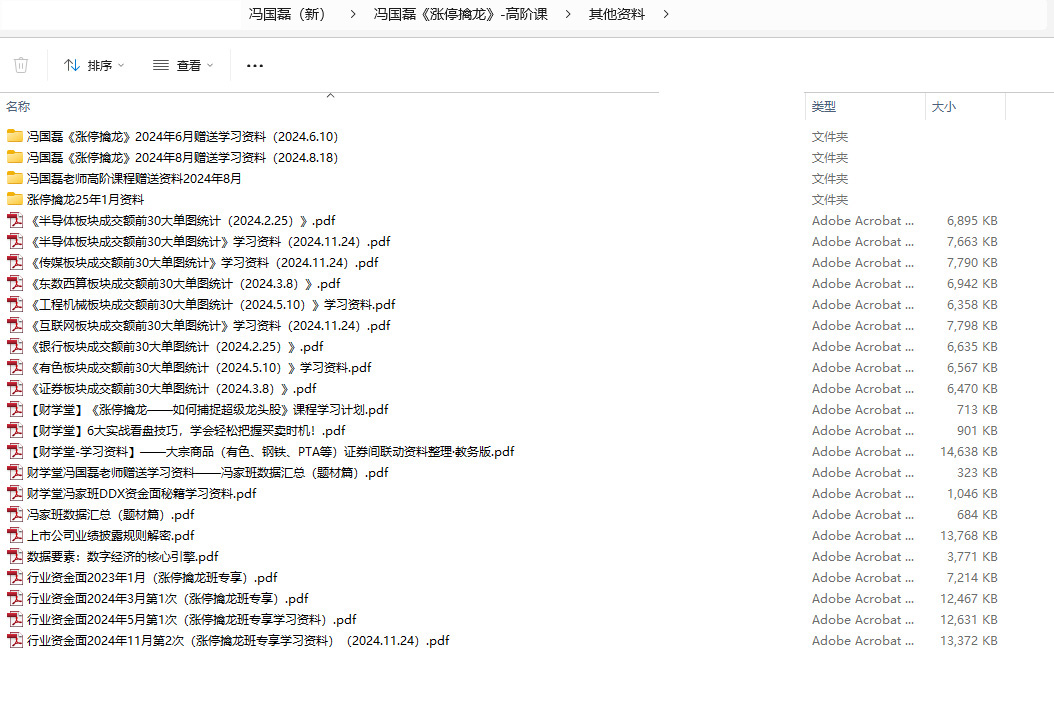Click size value 1,046 KB
The image size is (1054, 724).
click(x=972, y=493)
